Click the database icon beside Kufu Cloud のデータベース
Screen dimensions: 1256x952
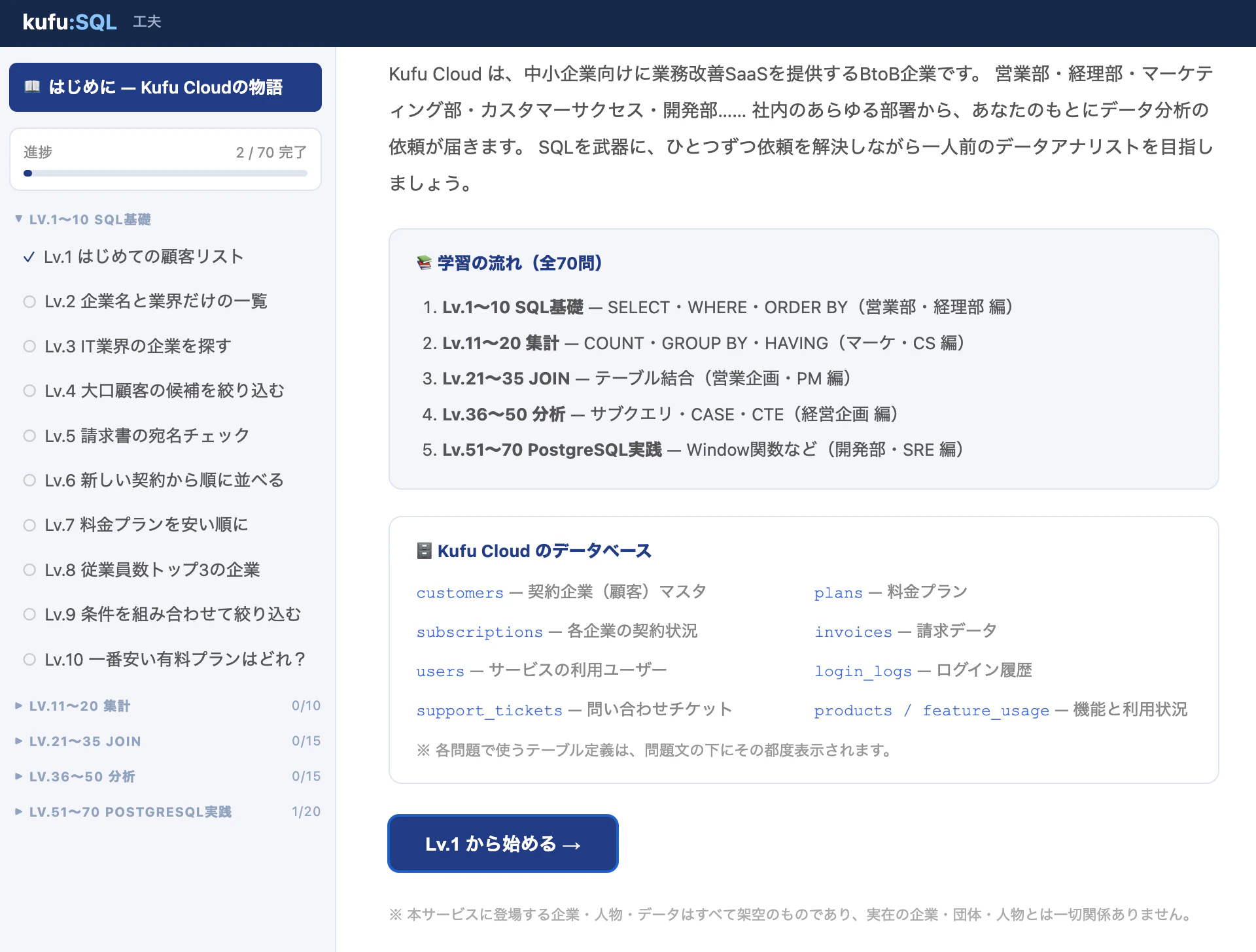coord(424,551)
